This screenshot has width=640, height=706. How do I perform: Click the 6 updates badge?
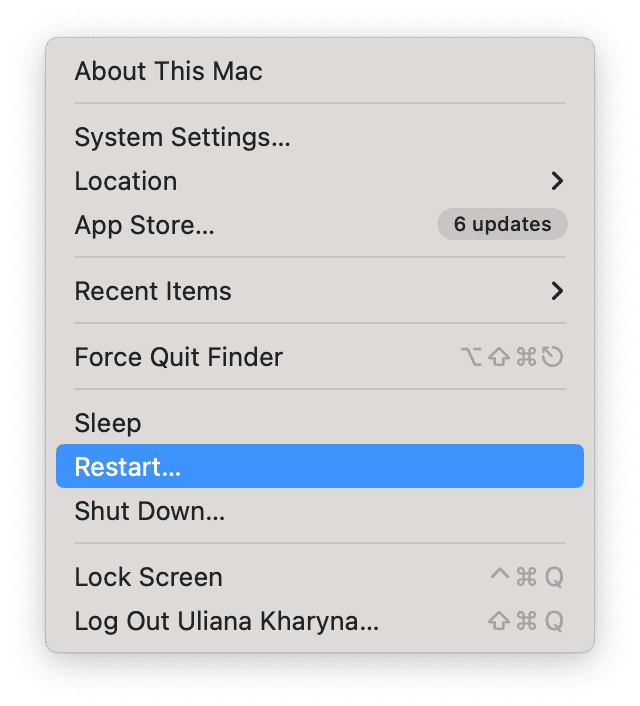coord(502,225)
